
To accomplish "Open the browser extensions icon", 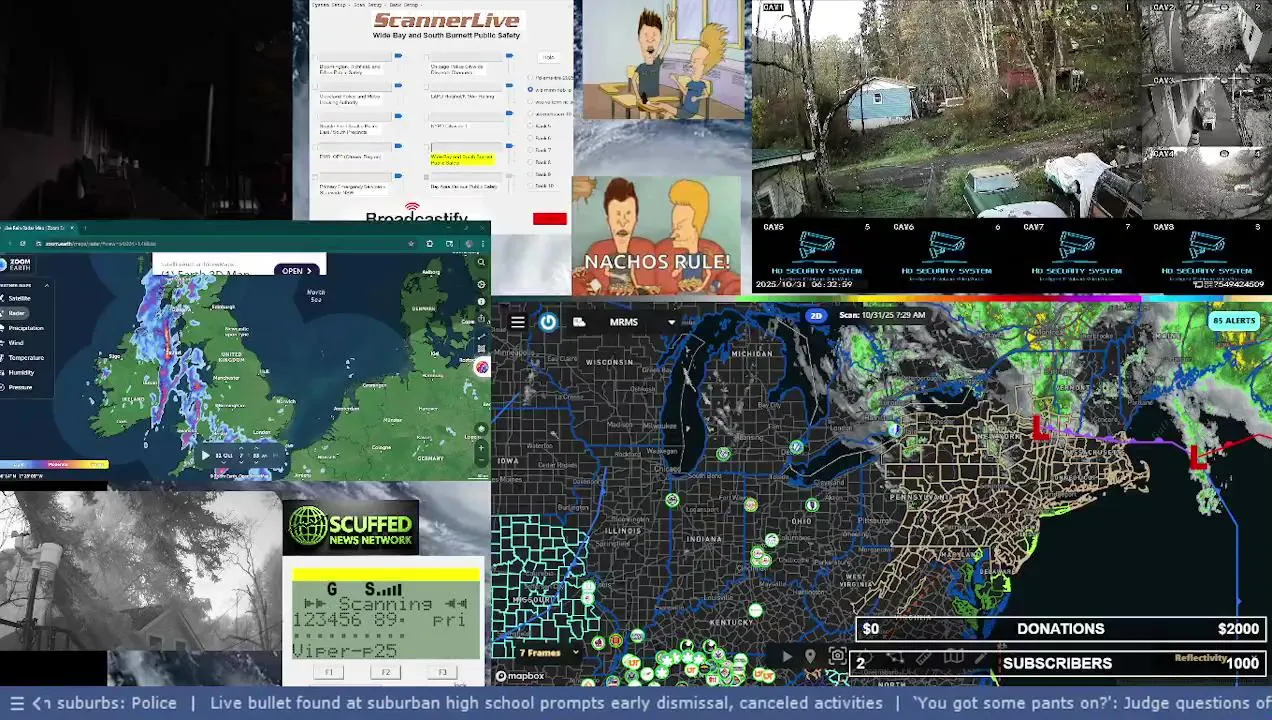I will [x=430, y=244].
